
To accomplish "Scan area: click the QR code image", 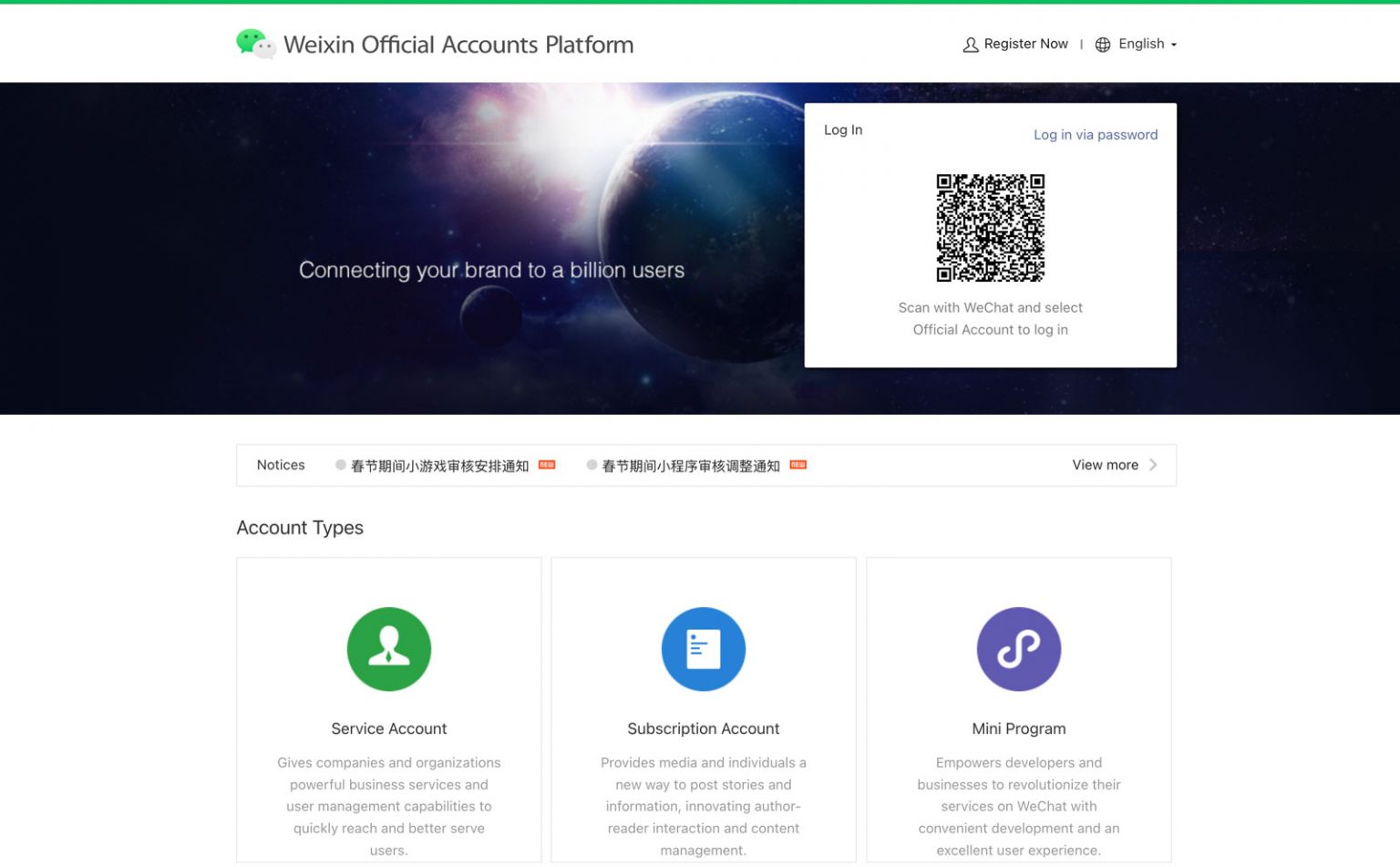I will [991, 228].
